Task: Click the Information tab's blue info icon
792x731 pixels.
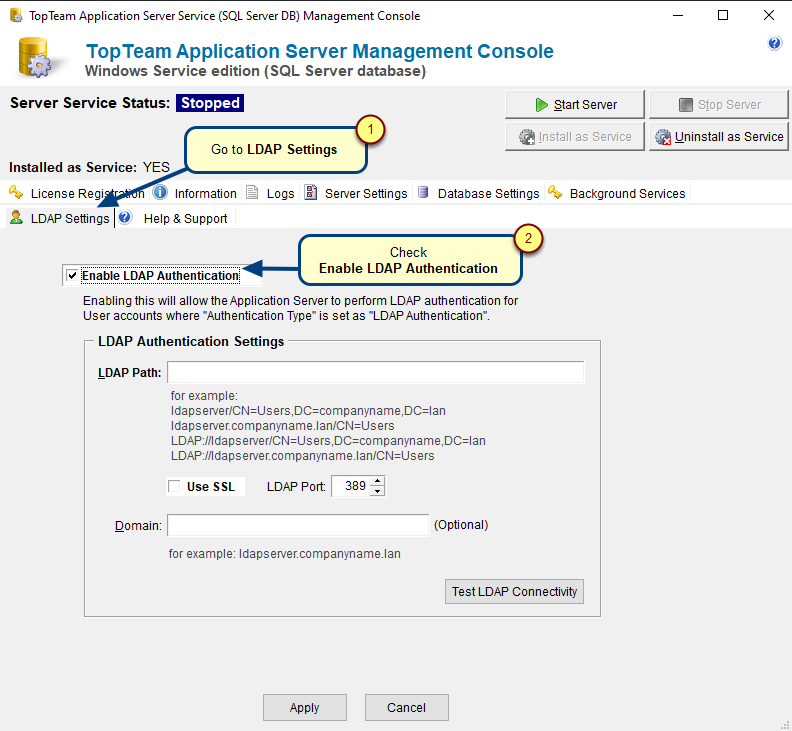Action: (160, 192)
